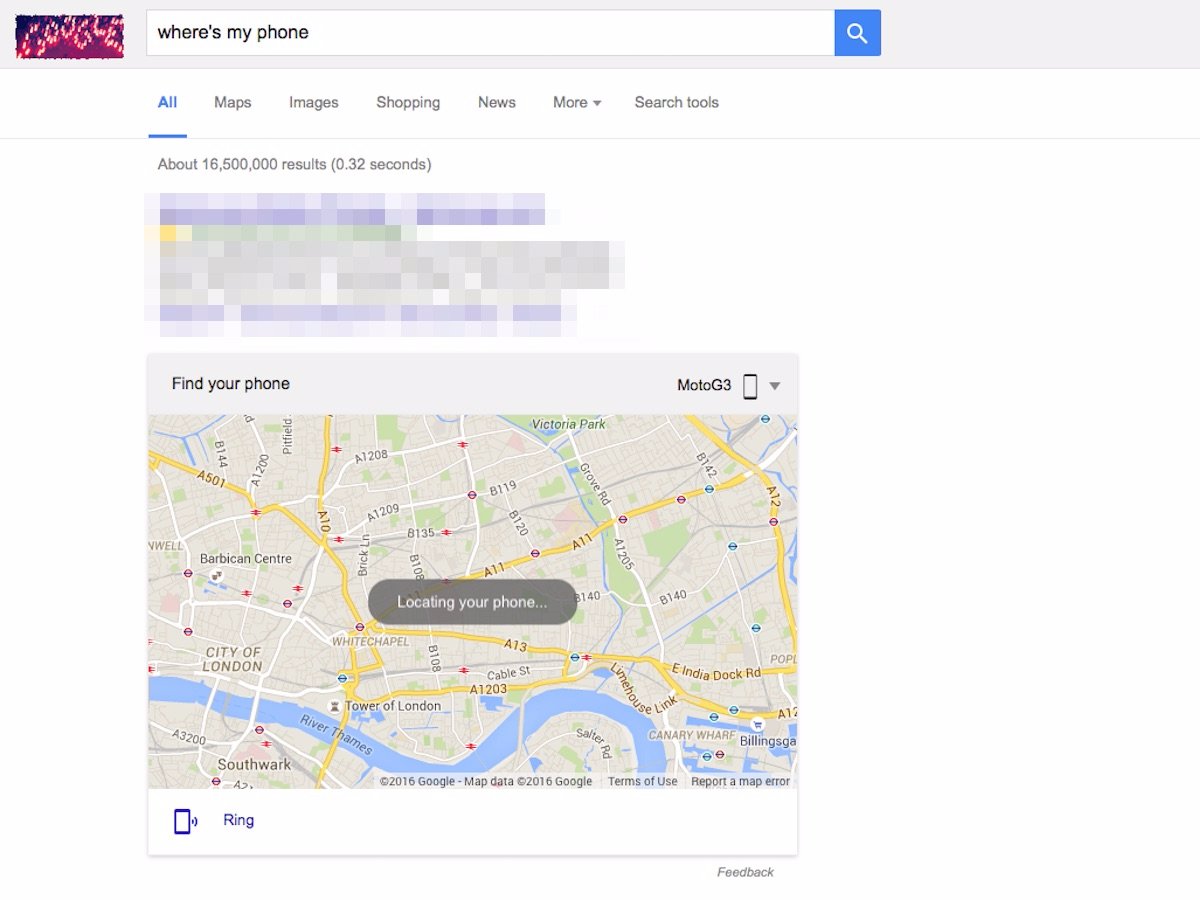Open the Google doodle logo
Screen dimensions: 1200x900
tap(69, 36)
